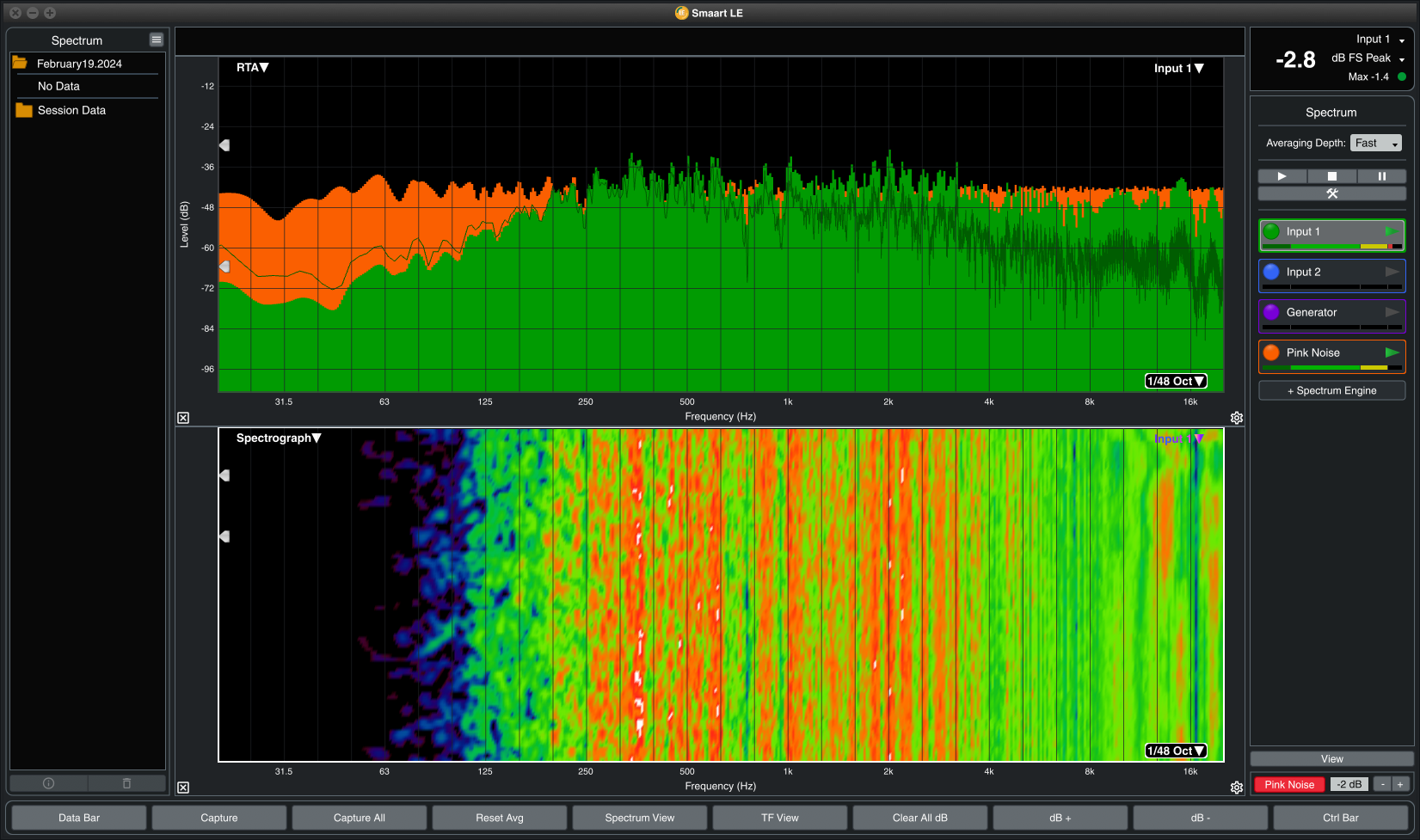Start spectrum measurement with play button
Viewport: 1420px width, 840px height.
coord(1282,176)
